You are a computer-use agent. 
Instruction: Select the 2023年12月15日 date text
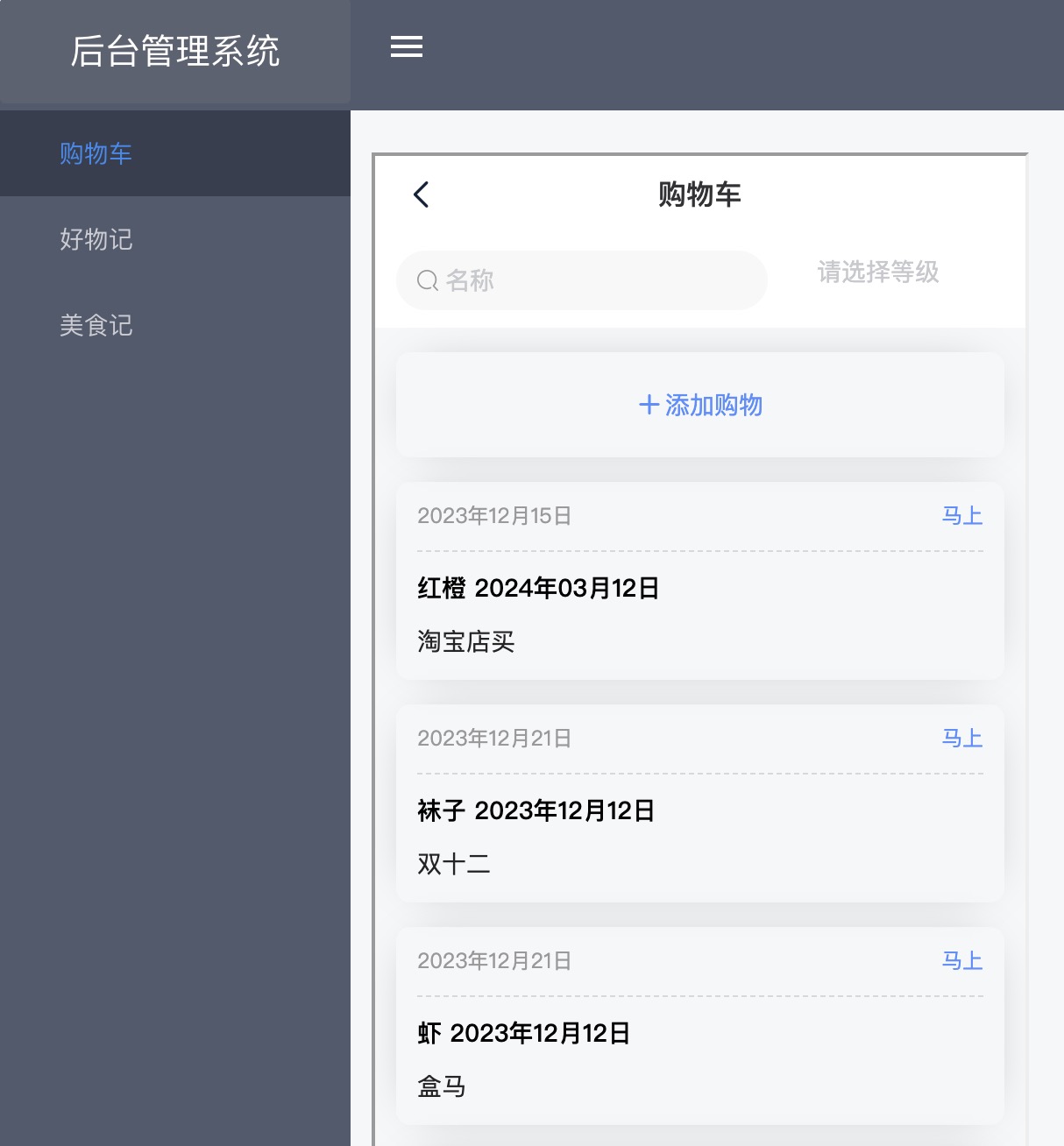[494, 515]
